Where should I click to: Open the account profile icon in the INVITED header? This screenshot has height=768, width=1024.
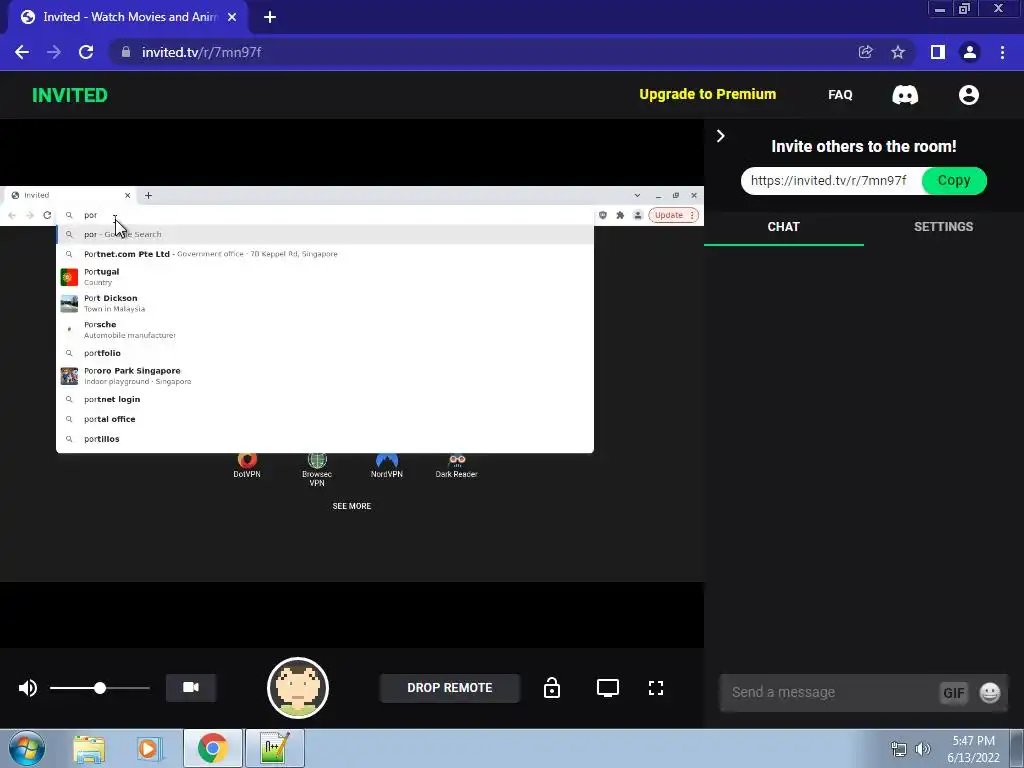point(968,95)
